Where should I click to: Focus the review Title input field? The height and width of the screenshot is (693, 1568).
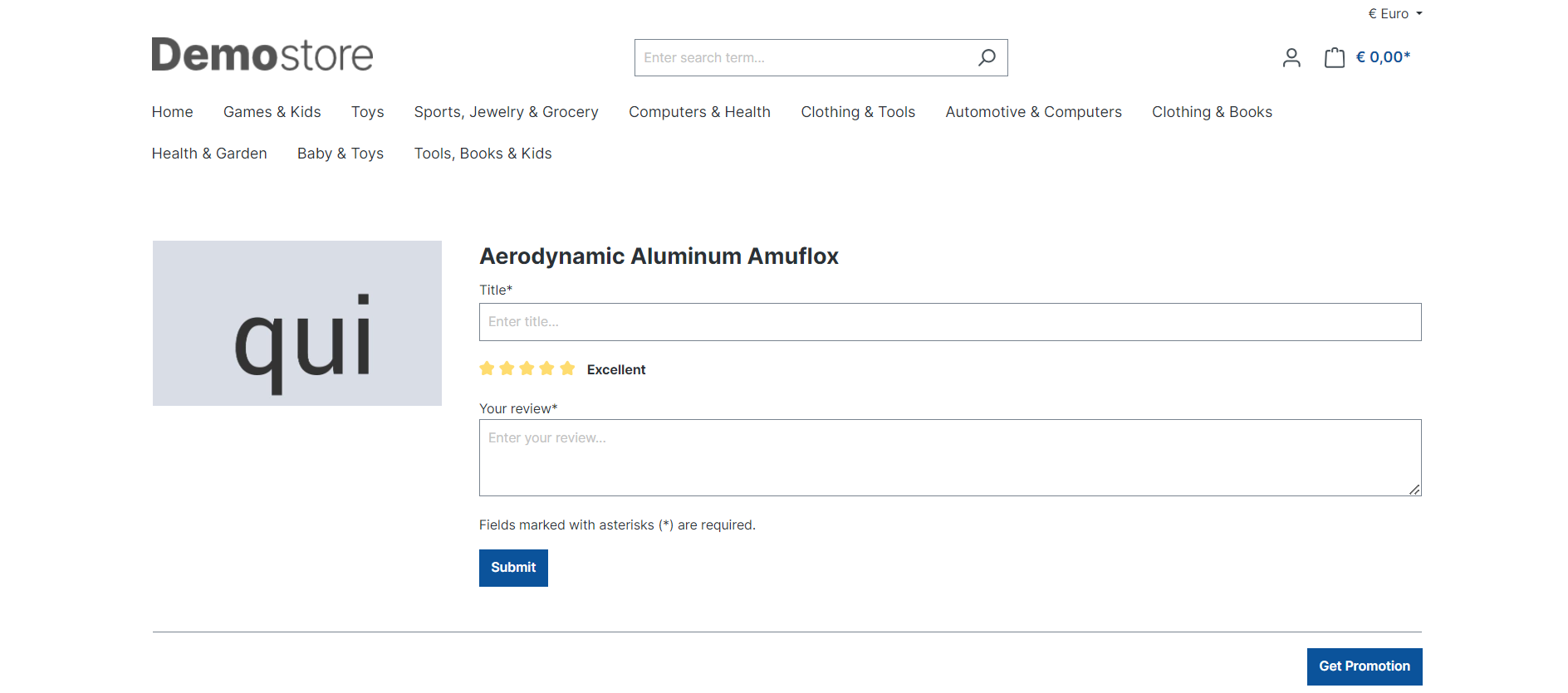pos(950,322)
